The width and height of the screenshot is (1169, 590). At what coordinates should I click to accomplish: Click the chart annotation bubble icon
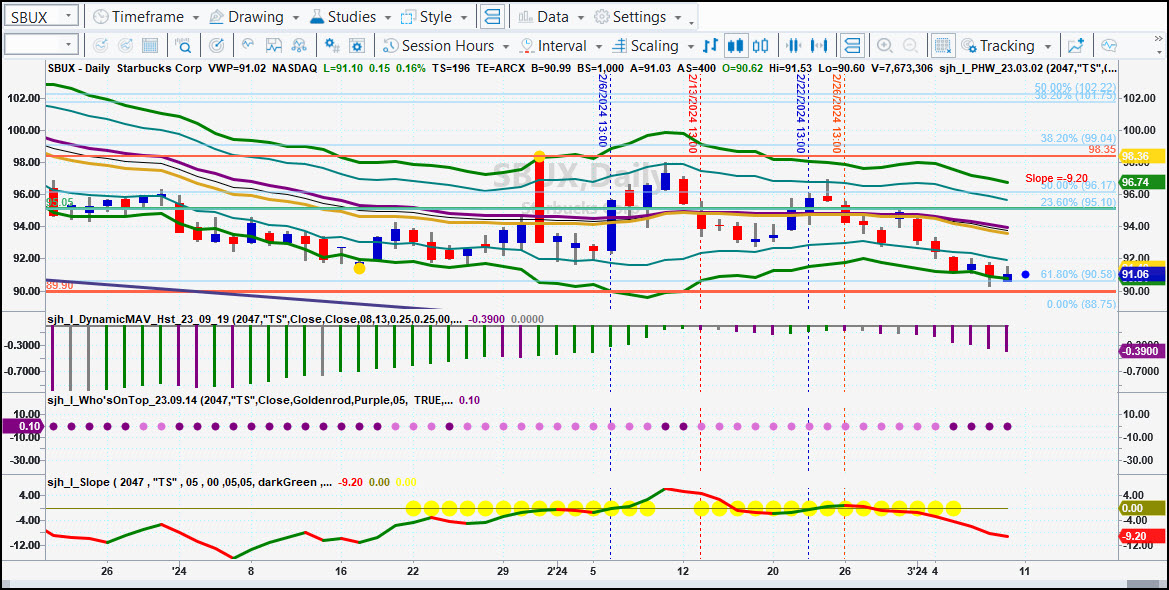[274, 45]
